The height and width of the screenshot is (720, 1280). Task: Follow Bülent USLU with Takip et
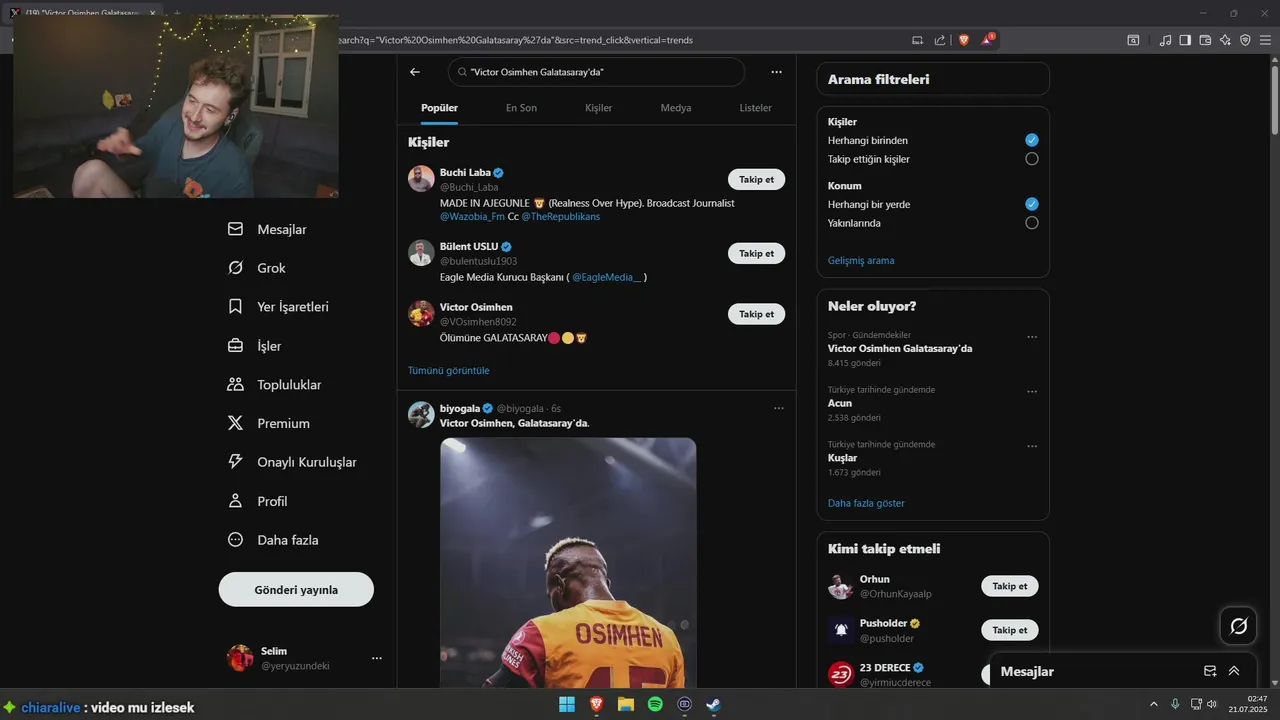coord(756,254)
